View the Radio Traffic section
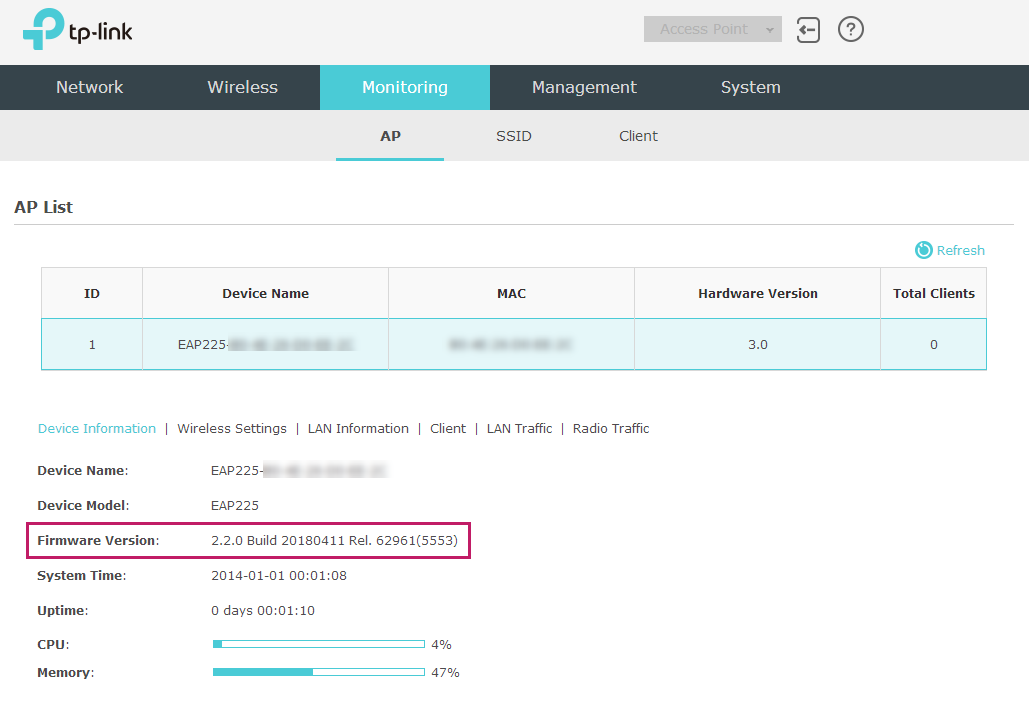 pos(611,428)
